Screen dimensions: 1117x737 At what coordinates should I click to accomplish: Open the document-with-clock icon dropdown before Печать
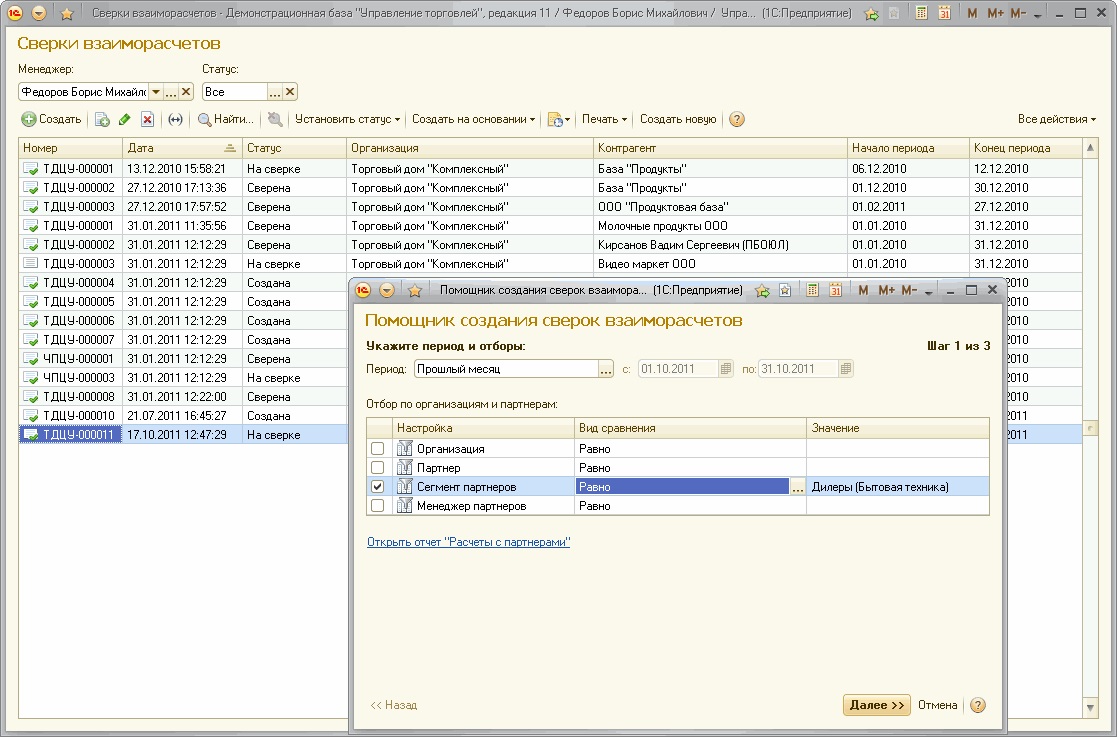click(558, 120)
